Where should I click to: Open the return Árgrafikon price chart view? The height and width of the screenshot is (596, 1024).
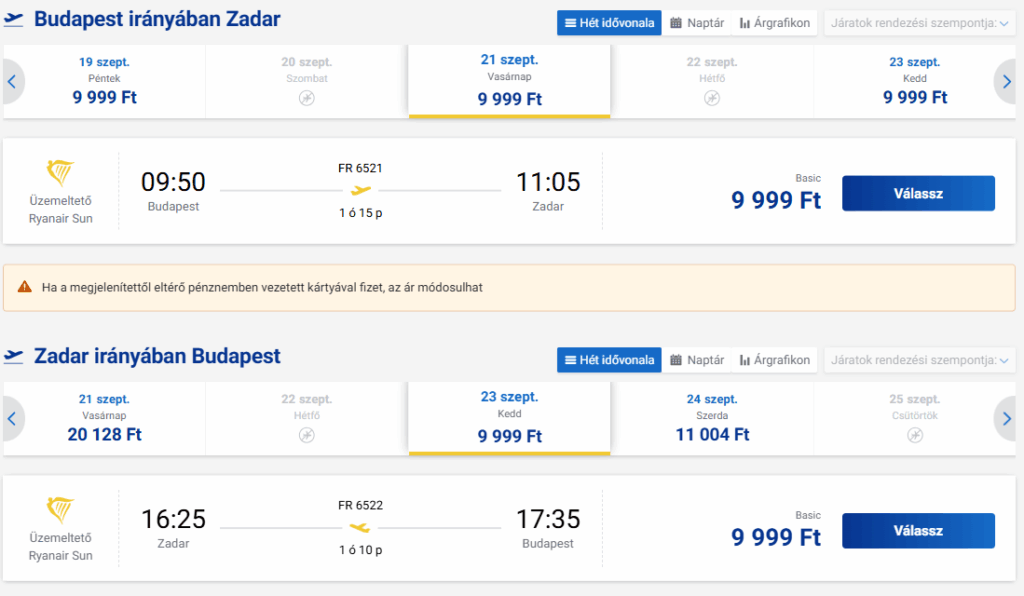[775, 360]
